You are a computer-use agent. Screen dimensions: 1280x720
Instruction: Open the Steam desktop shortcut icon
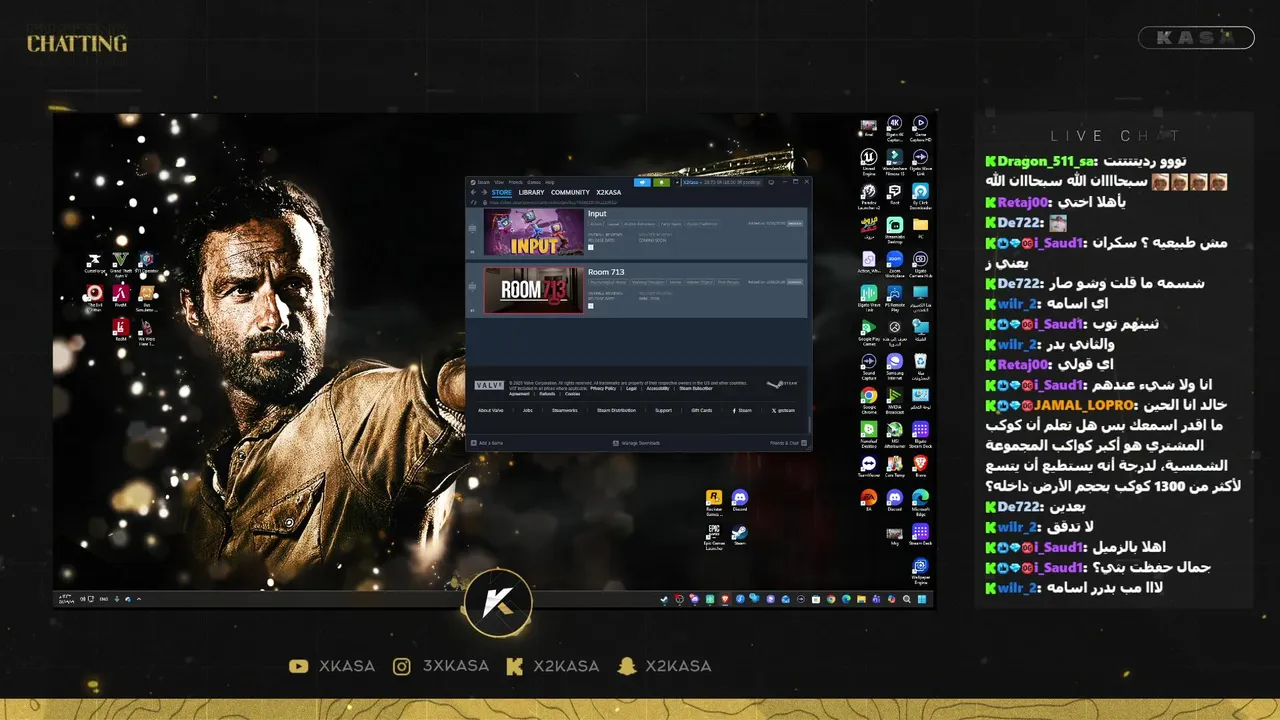(740, 532)
